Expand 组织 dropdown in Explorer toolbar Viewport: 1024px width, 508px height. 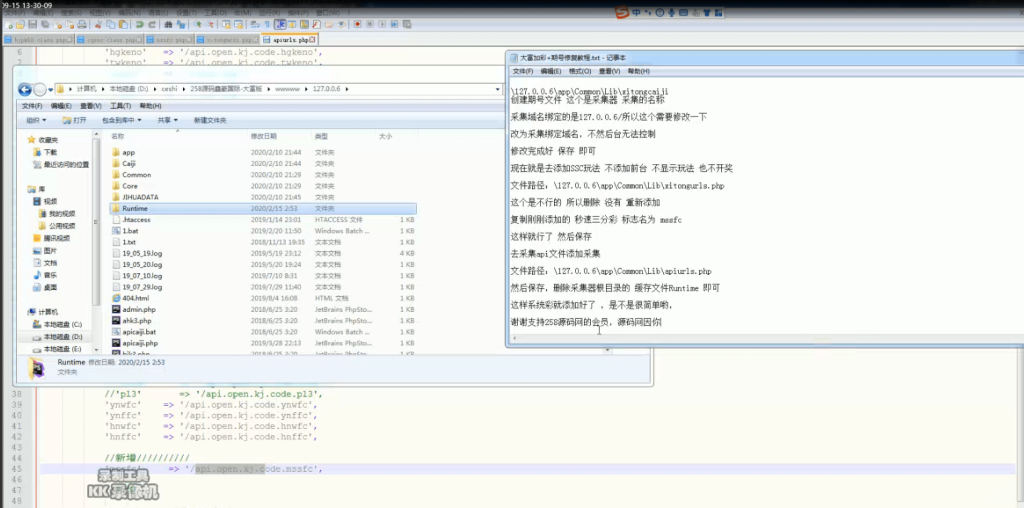[x=35, y=120]
